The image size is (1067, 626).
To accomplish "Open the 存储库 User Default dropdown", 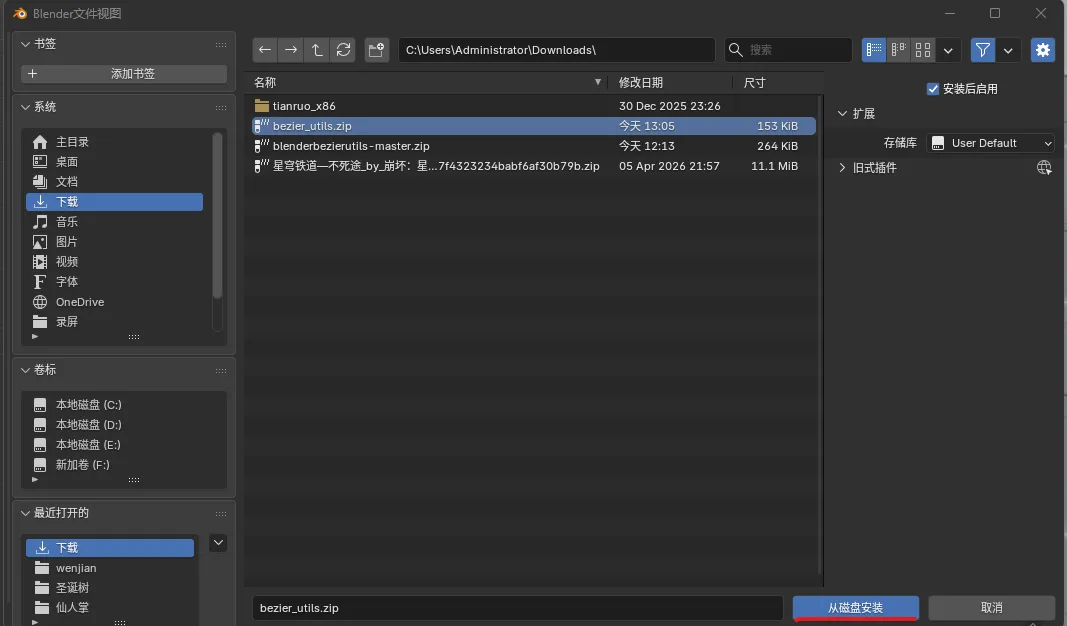I will coord(991,143).
